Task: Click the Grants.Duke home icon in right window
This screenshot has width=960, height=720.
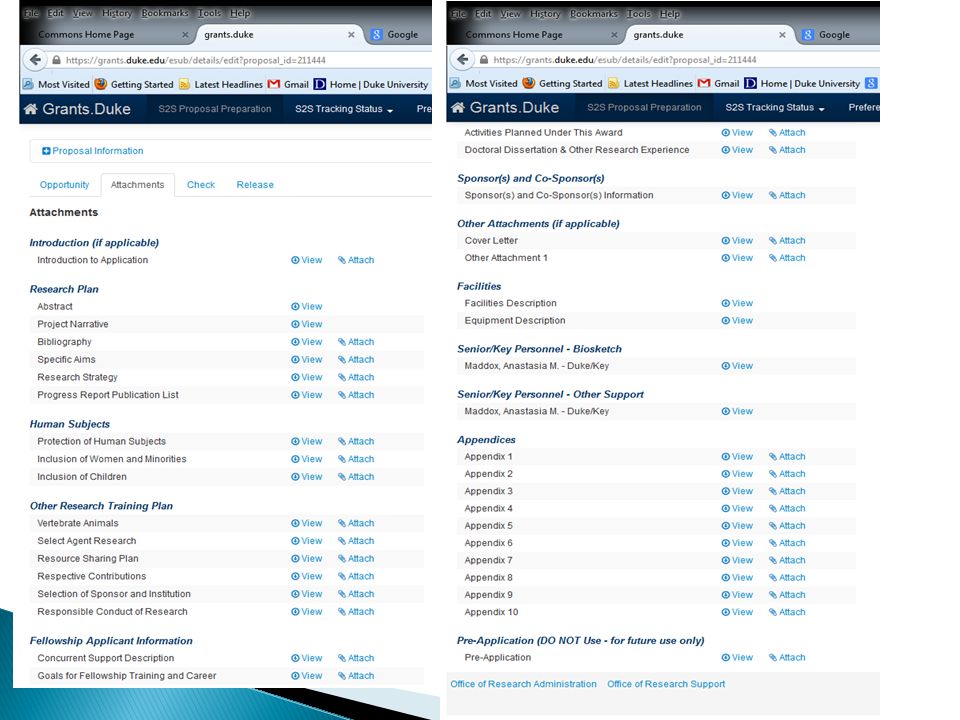Action: tap(457, 108)
